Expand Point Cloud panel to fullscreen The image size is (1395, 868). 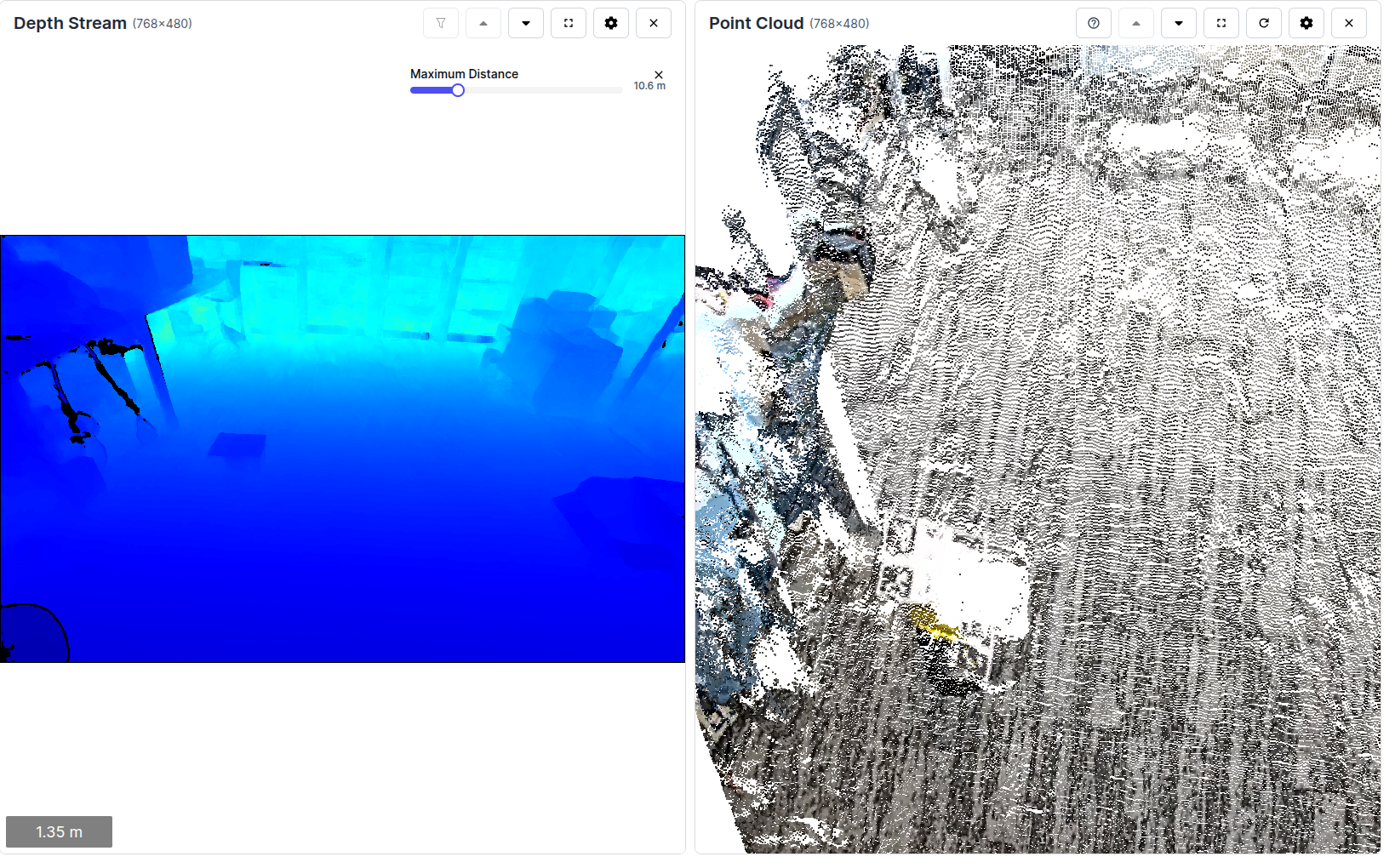tap(1221, 23)
